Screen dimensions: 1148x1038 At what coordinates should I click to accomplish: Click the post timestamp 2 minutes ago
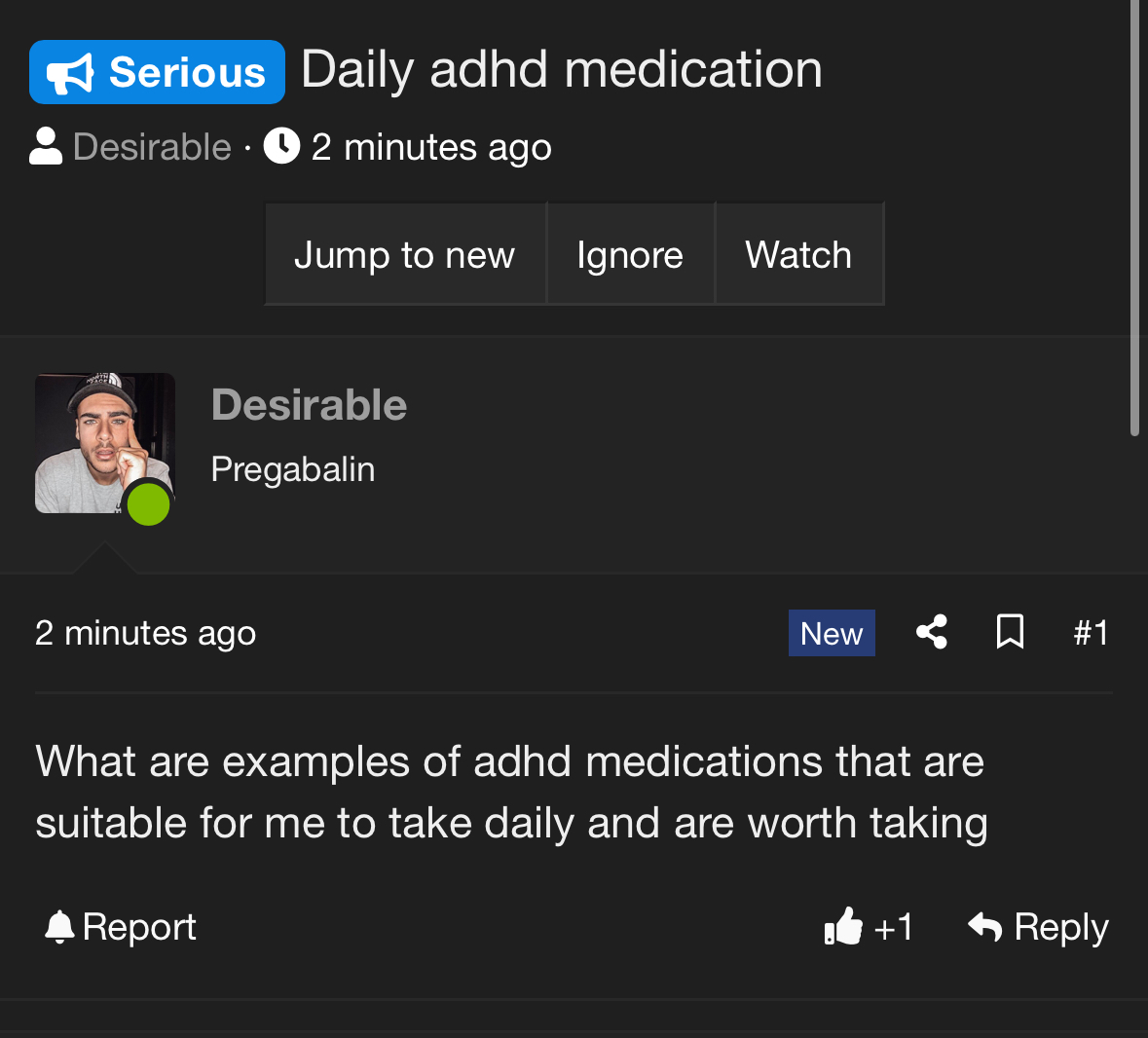(x=145, y=633)
